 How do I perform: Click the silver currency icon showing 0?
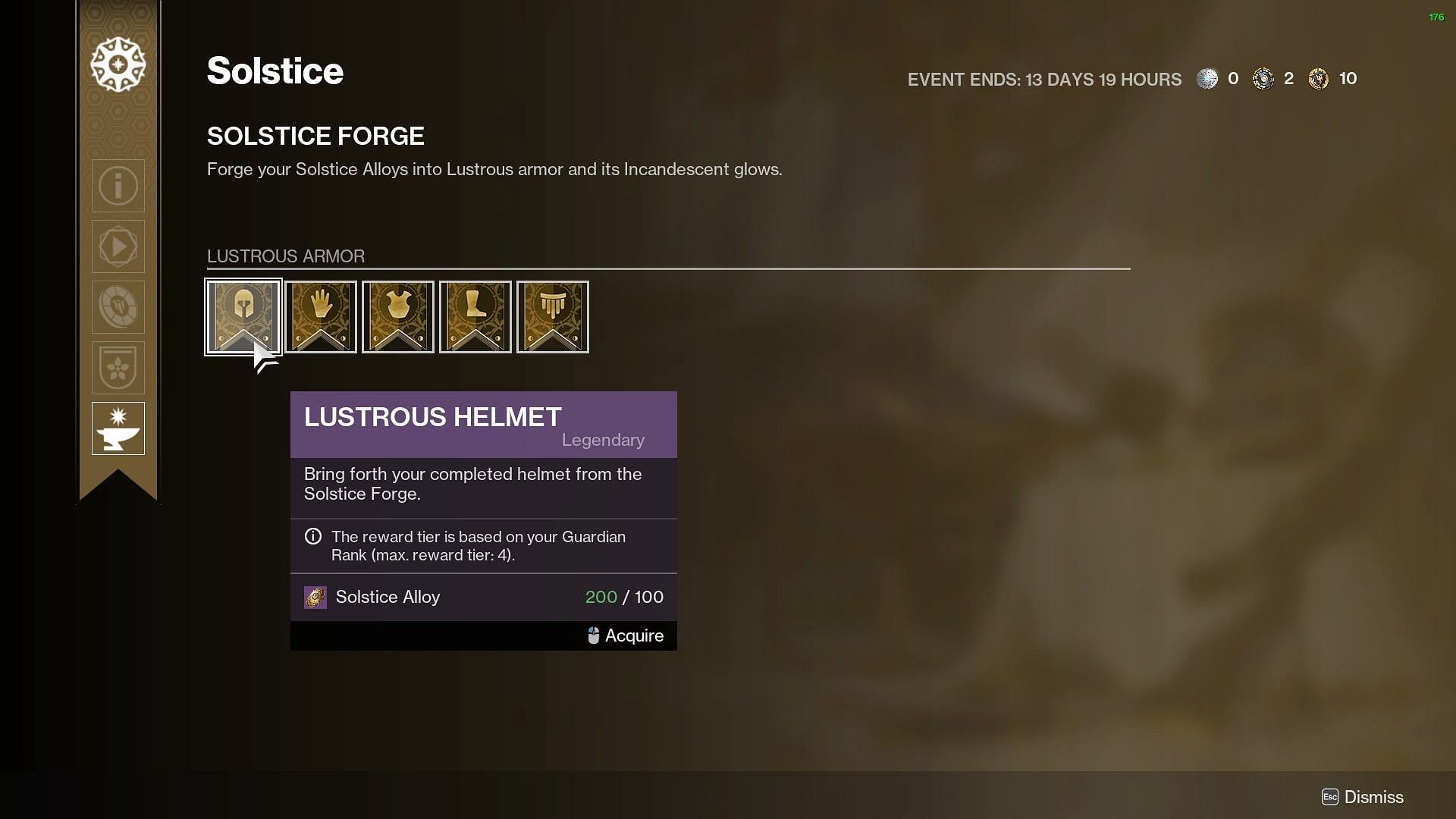click(x=1207, y=79)
